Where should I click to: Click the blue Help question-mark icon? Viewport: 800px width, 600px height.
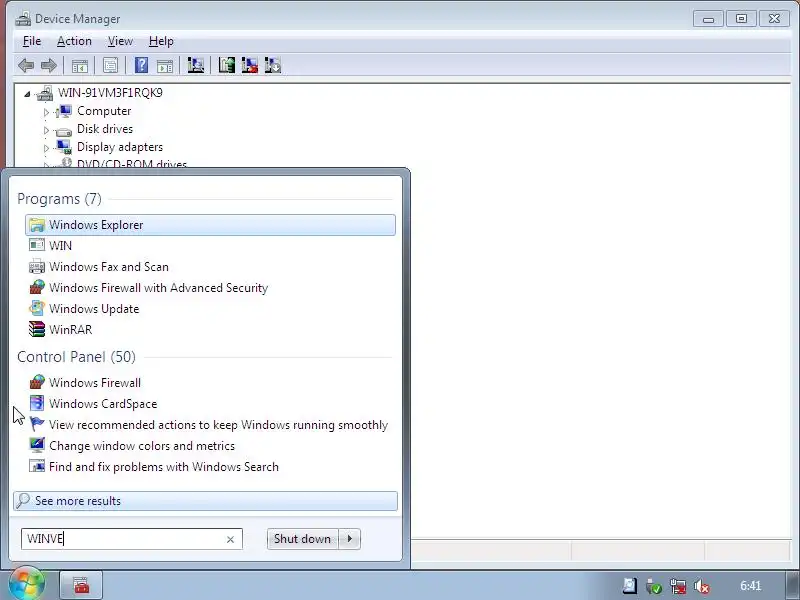pyautogui.click(x=141, y=65)
